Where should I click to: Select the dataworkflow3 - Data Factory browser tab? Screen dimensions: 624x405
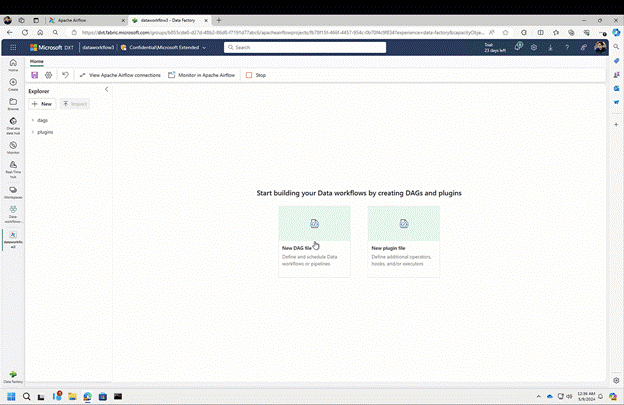[x=170, y=20]
